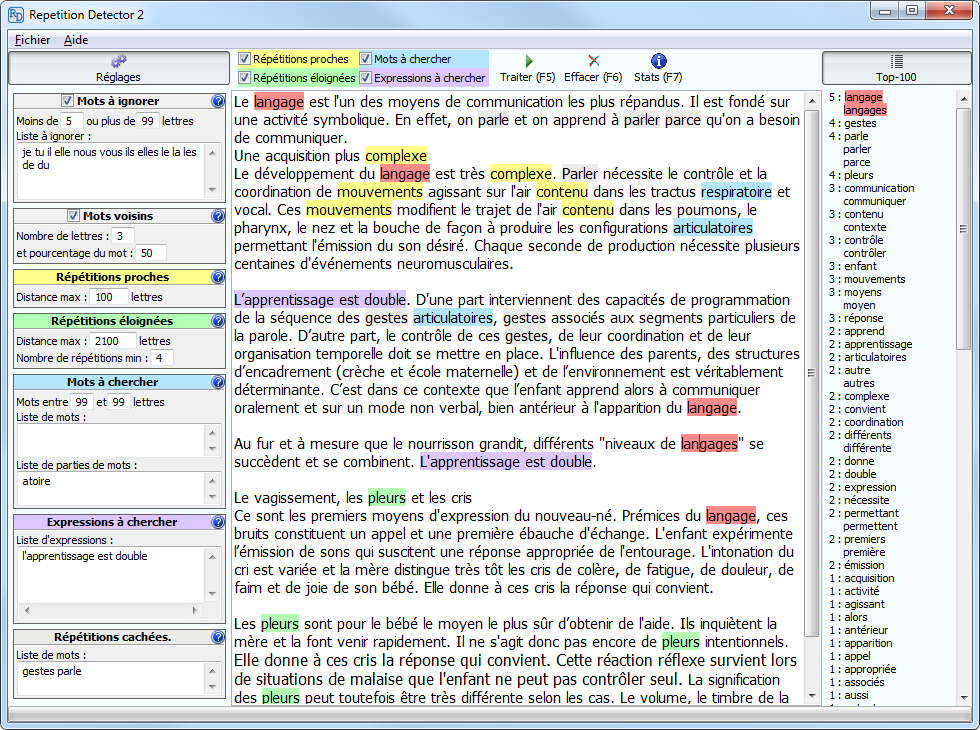Toggle the Mots à ignorer panel checkbox

coord(68,101)
